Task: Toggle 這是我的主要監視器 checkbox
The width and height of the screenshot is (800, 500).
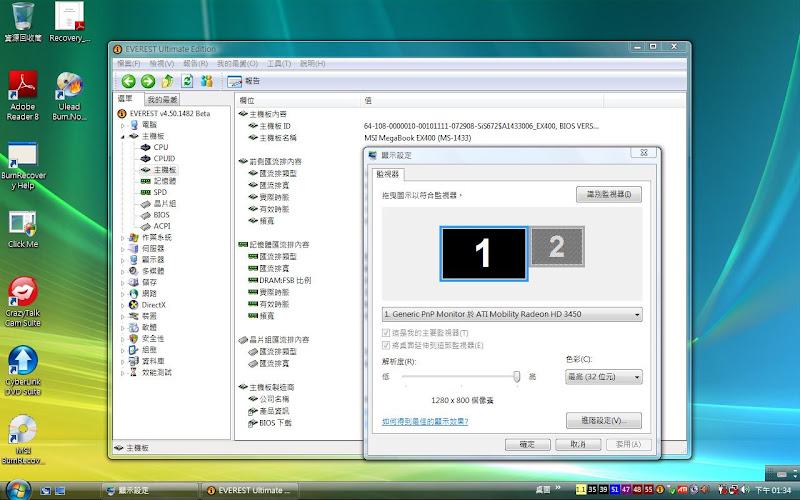Action: (x=386, y=333)
